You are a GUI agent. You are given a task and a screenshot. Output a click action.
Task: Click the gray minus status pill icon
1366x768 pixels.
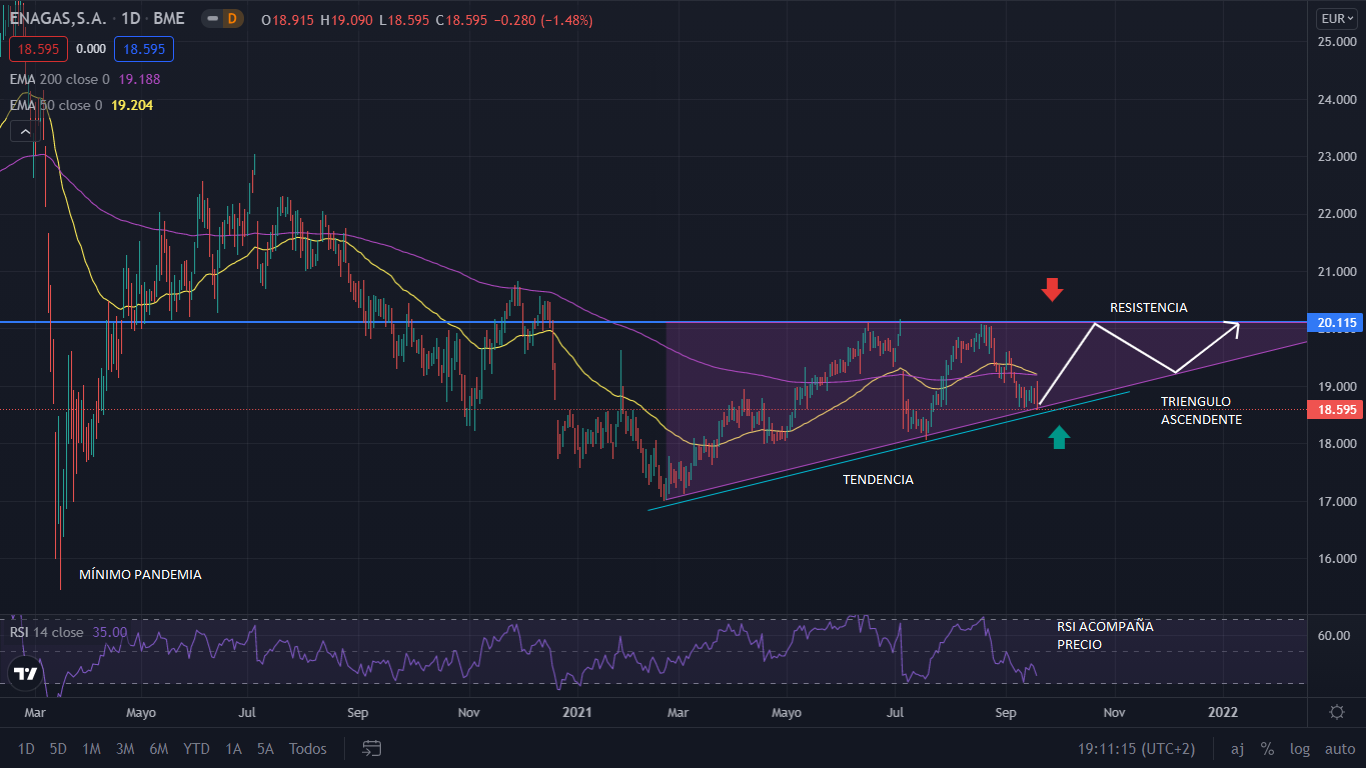tap(211, 19)
